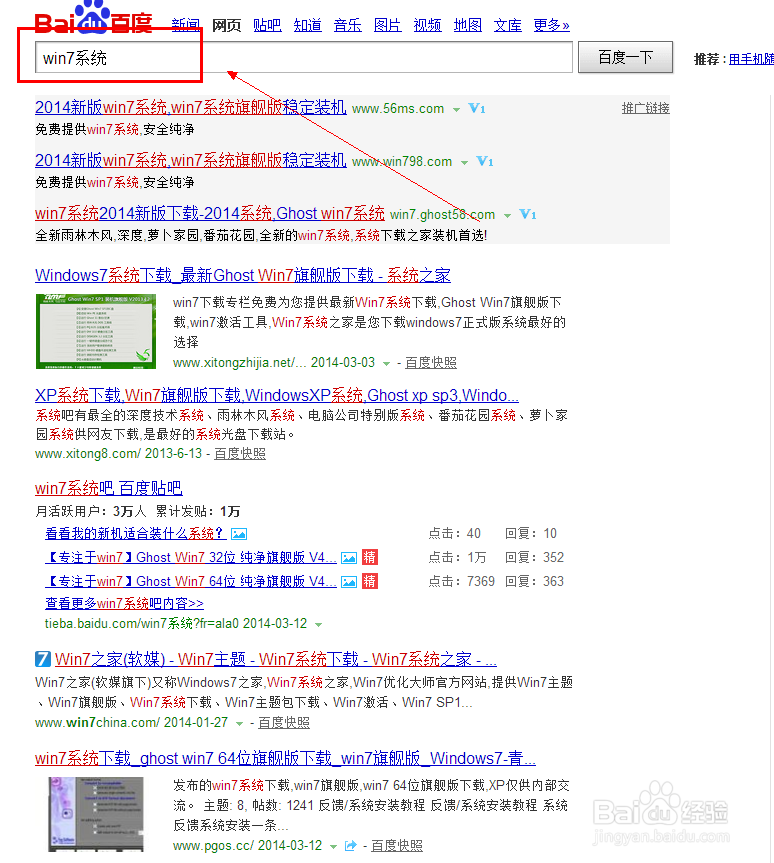The height and width of the screenshot is (863, 774).
Task: Open the recommended 用手机 link
Action: (x=751, y=59)
